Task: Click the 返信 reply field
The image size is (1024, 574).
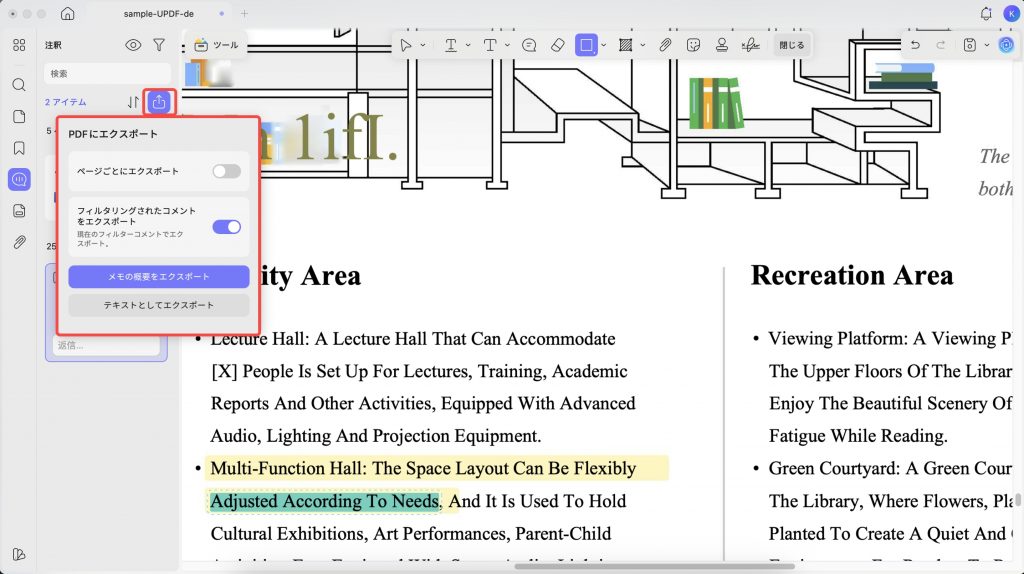Action: click(x=106, y=345)
